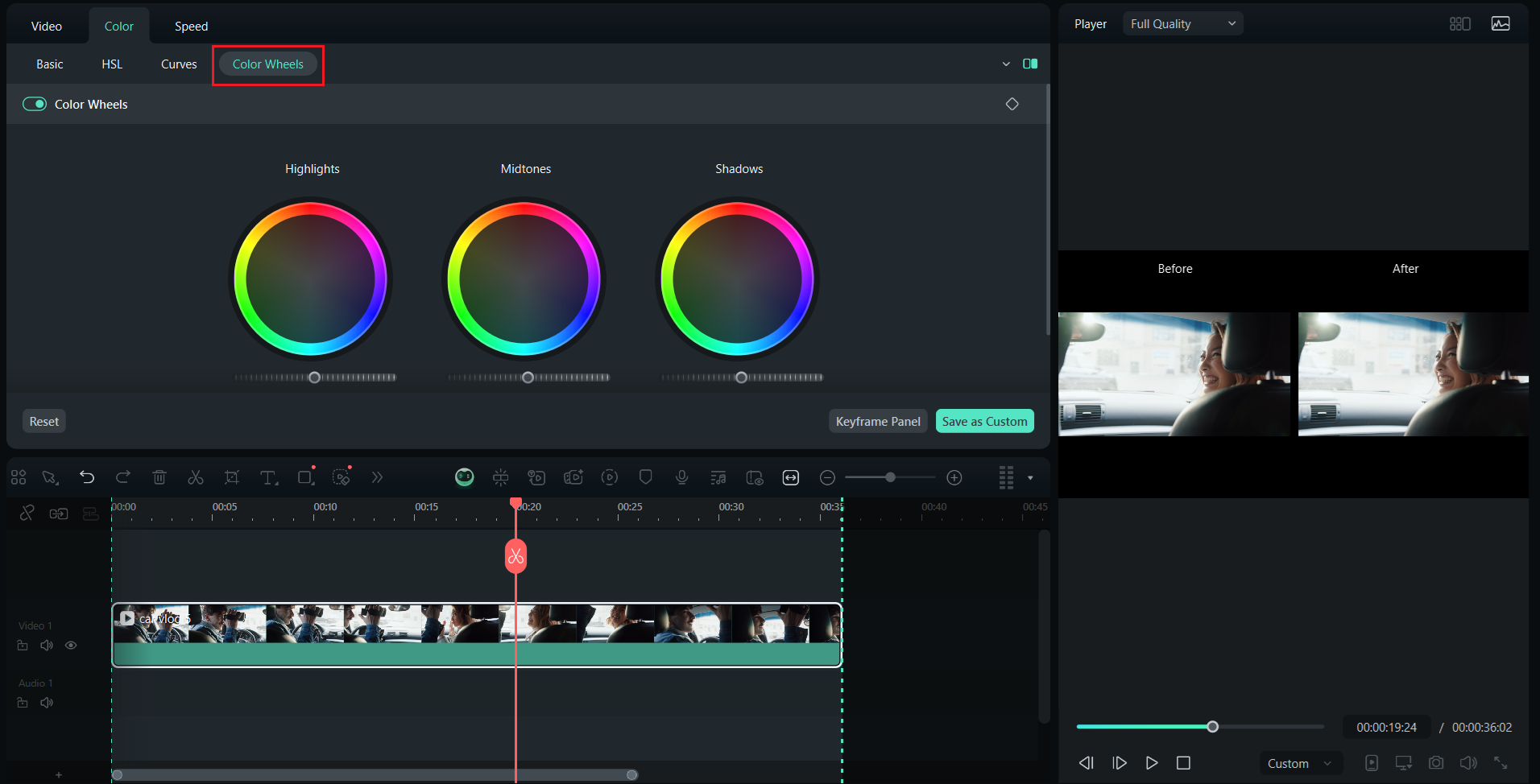
Task: Expand the collapse chevron beside the Curves tab row
Action: 1005,64
